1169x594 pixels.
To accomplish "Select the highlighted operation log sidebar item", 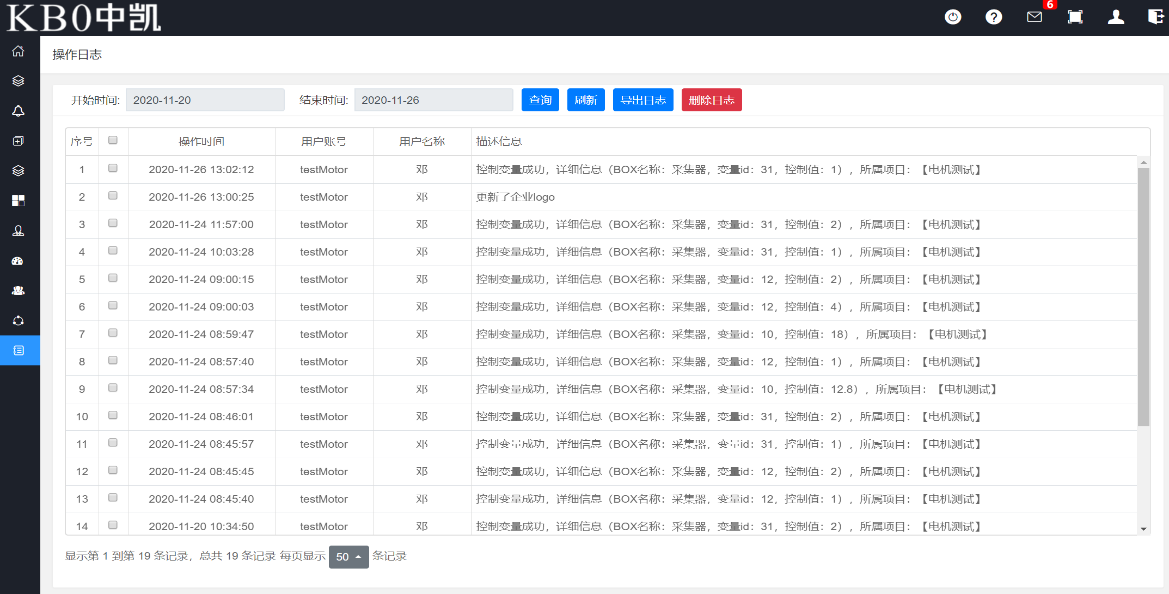I will 18,350.
